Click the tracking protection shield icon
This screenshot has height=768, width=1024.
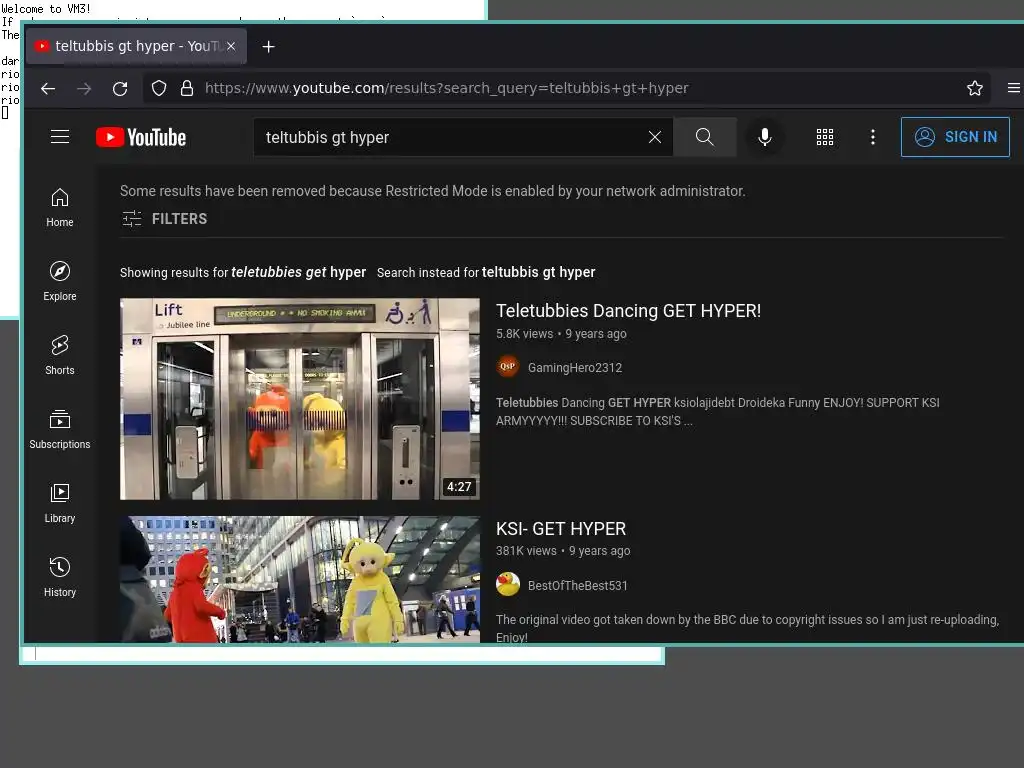pos(159,88)
